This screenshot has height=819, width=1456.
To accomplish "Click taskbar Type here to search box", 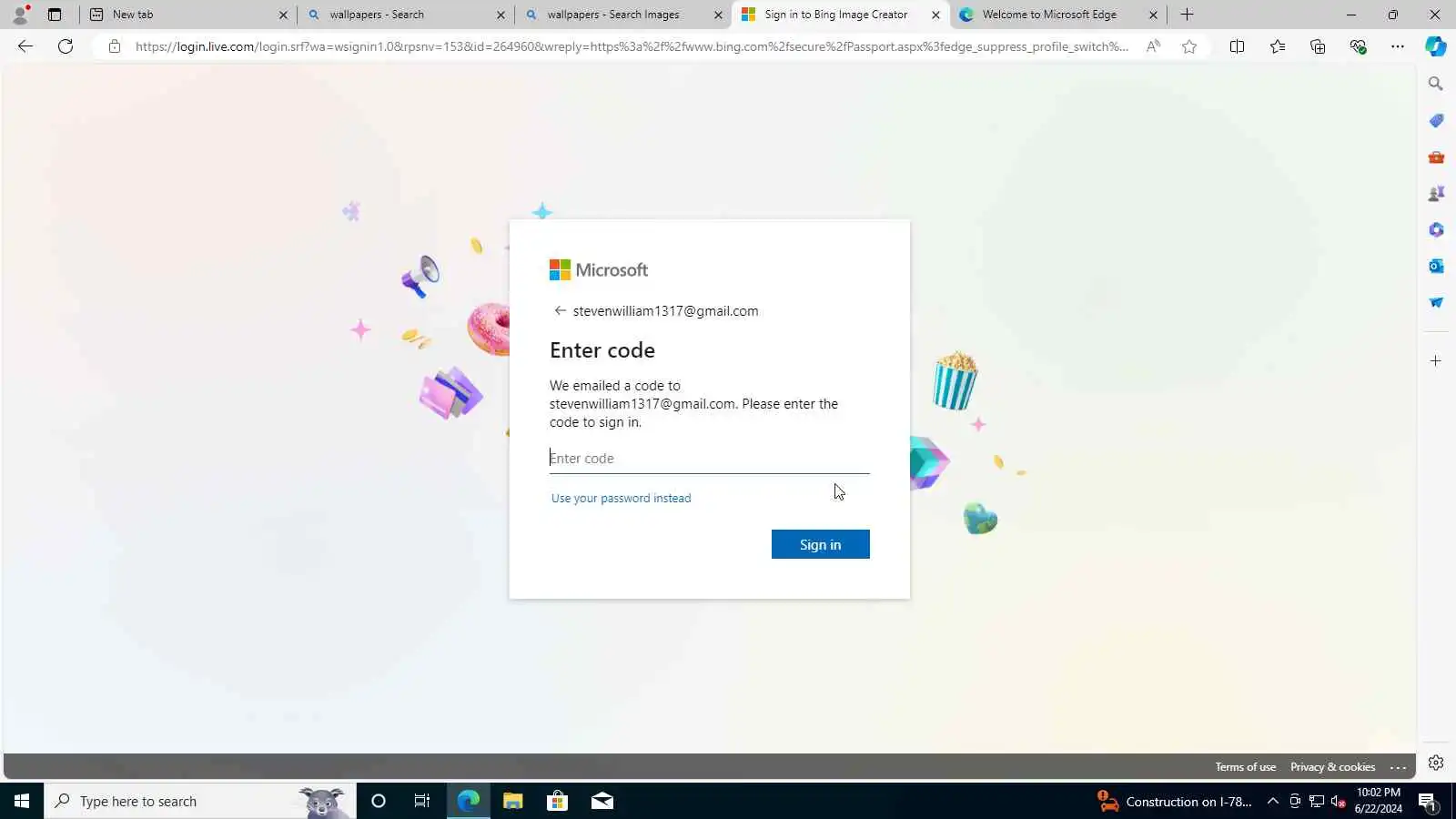I will click(x=200, y=801).
